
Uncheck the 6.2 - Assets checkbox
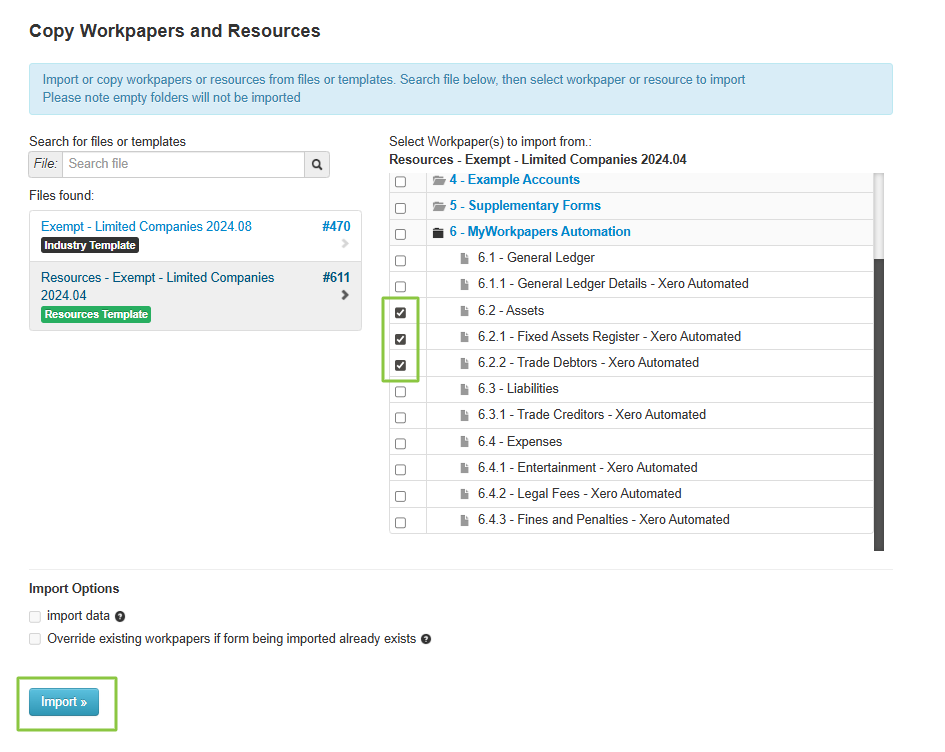(401, 312)
